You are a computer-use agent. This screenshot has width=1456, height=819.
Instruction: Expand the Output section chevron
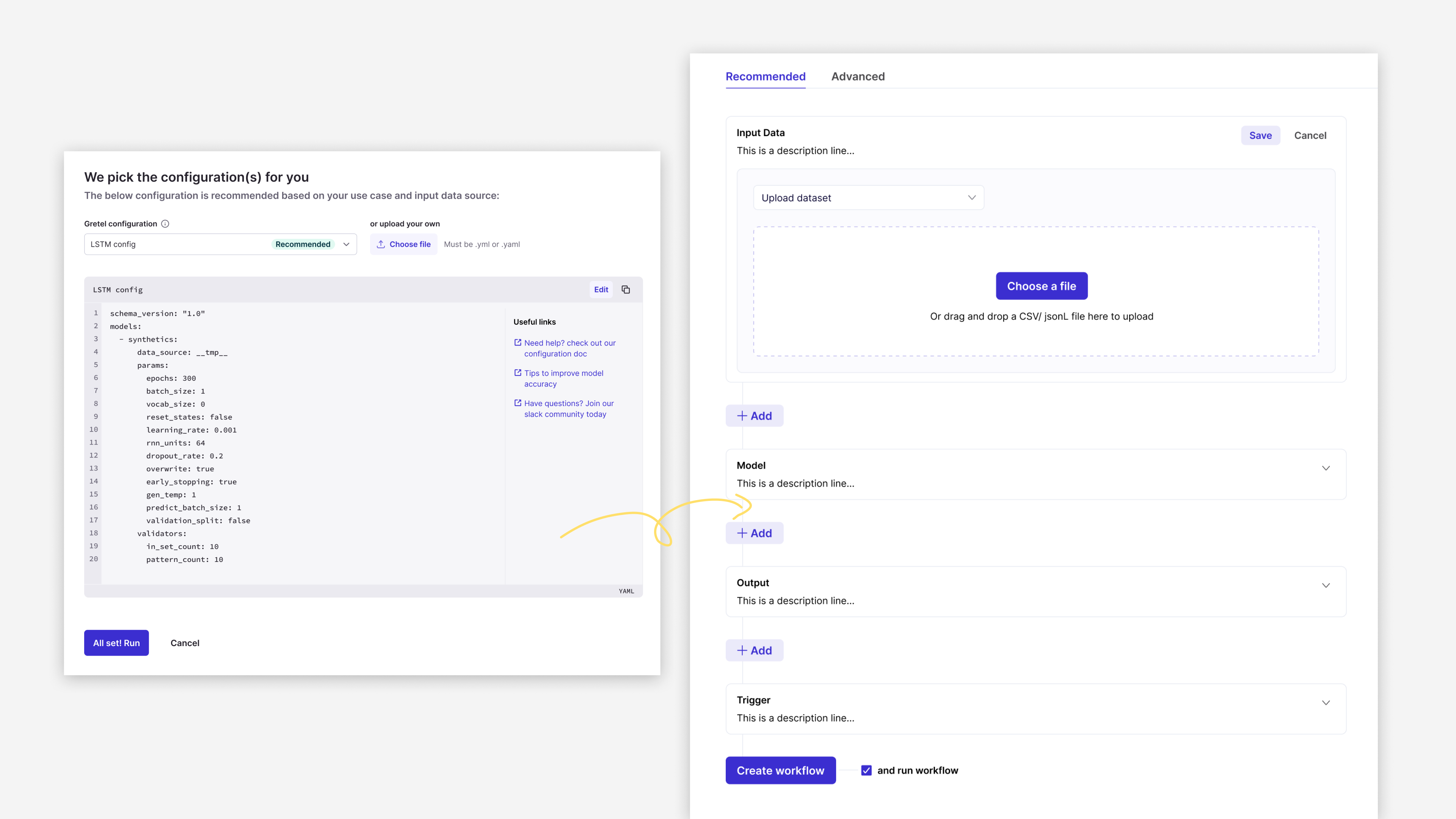click(1326, 585)
